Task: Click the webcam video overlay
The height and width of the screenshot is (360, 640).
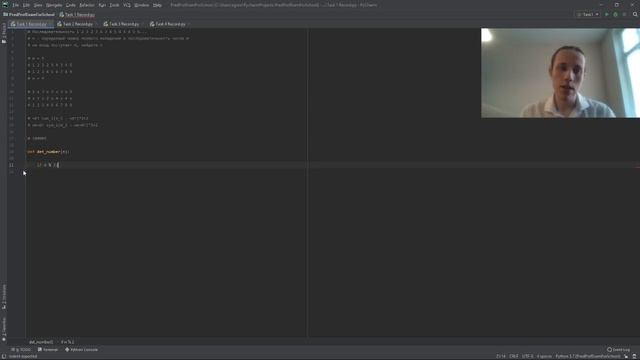Action: pos(560,73)
